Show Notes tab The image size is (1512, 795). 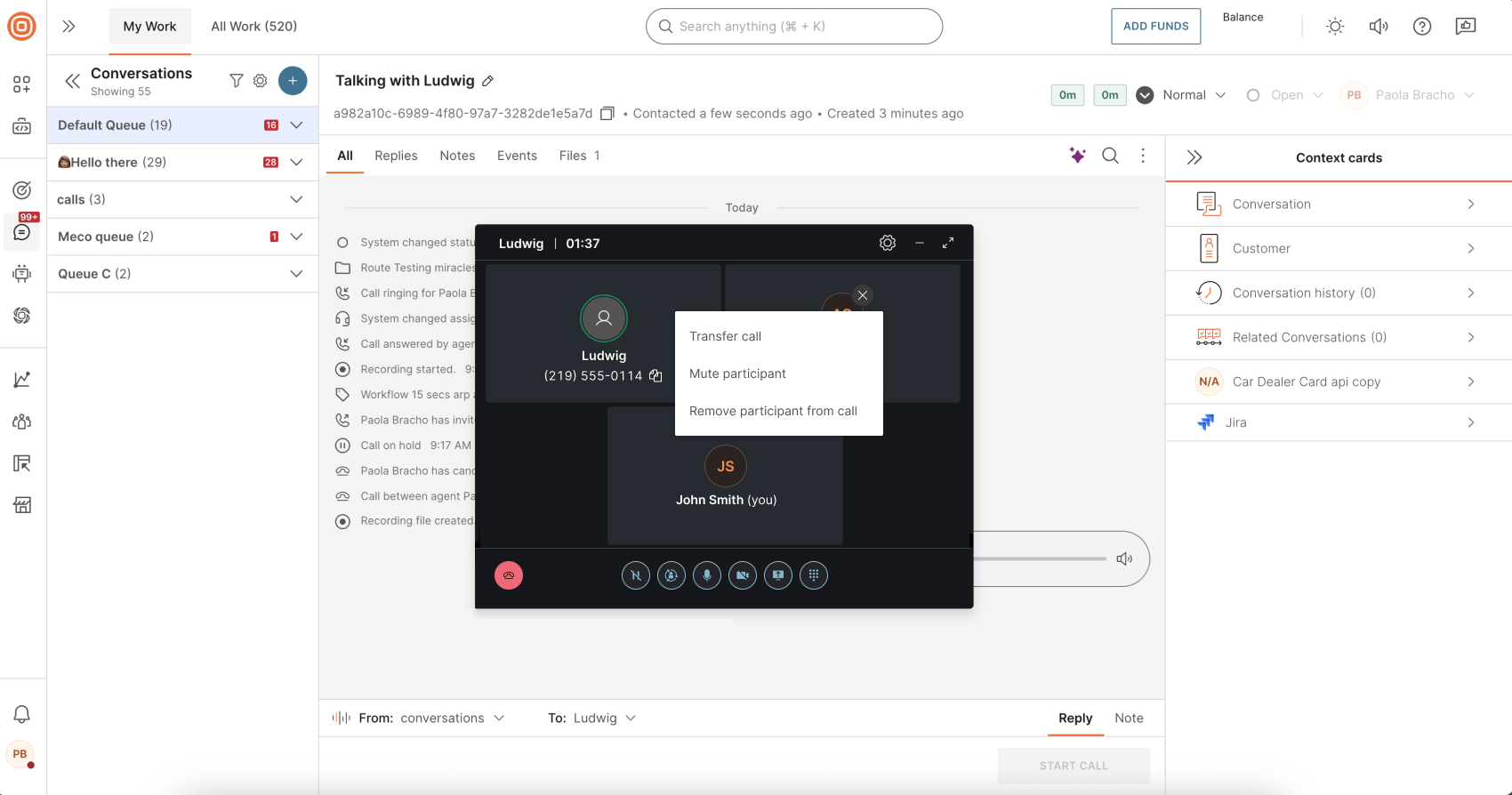point(457,156)
